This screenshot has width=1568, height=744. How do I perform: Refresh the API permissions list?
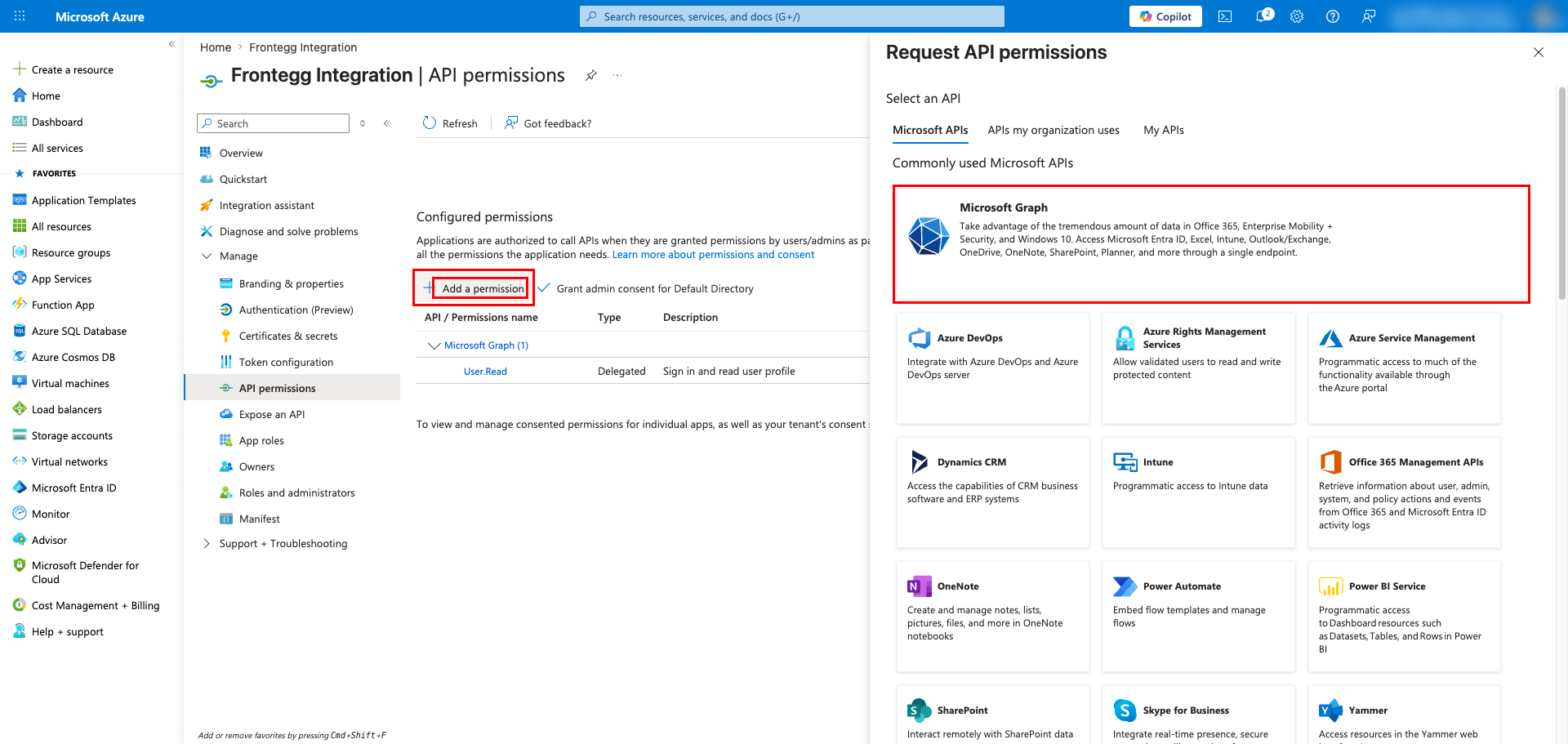pyautogui.click(x=450, y=123)
